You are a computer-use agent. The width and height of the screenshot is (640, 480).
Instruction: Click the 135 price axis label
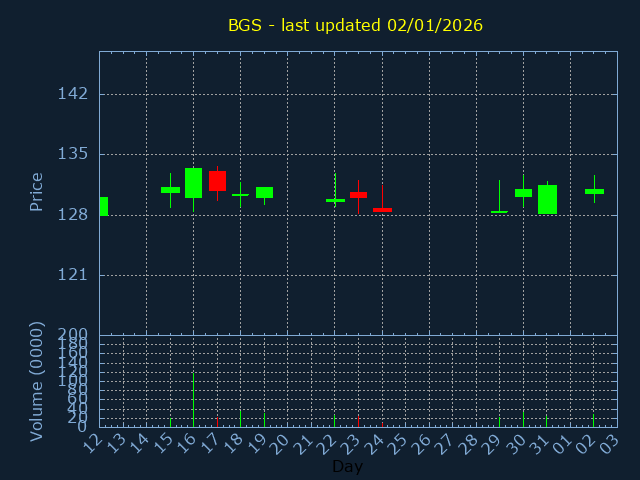72,154
